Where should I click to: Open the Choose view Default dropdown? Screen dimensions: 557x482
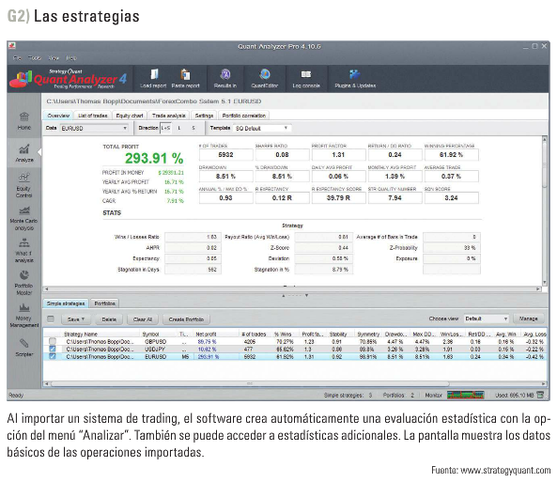coord(486,319)
